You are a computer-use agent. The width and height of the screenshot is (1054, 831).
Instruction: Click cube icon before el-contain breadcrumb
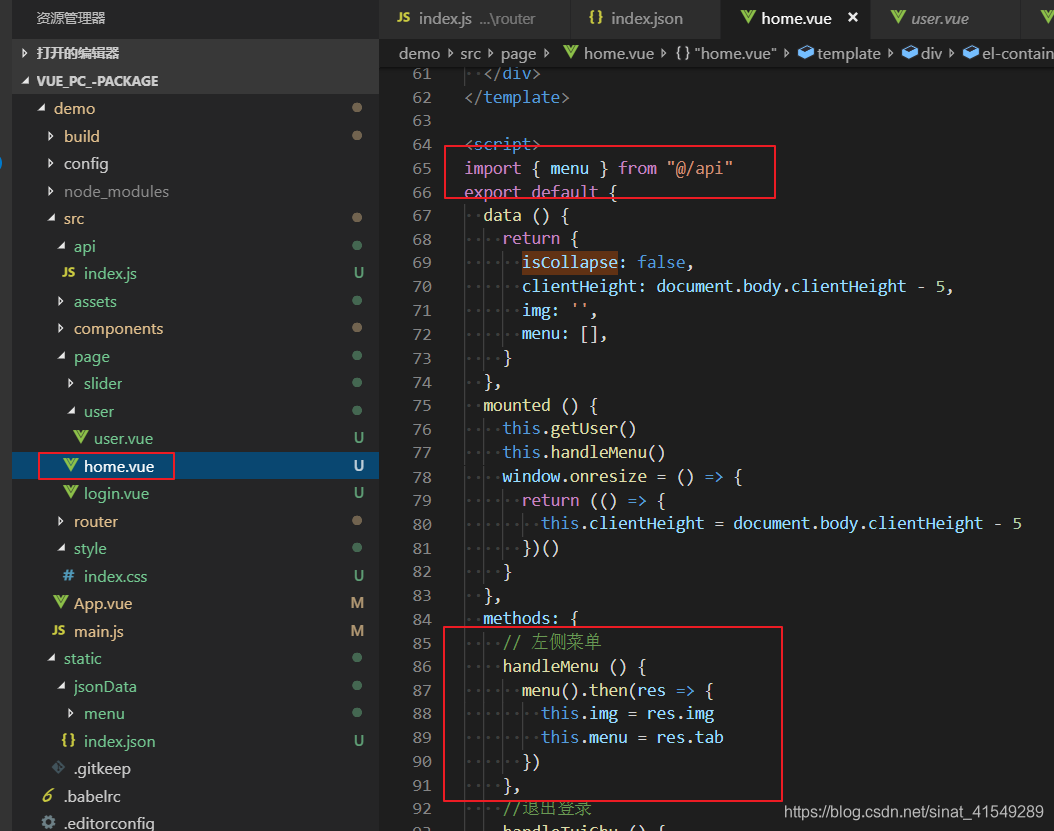[x=971, y=52]
